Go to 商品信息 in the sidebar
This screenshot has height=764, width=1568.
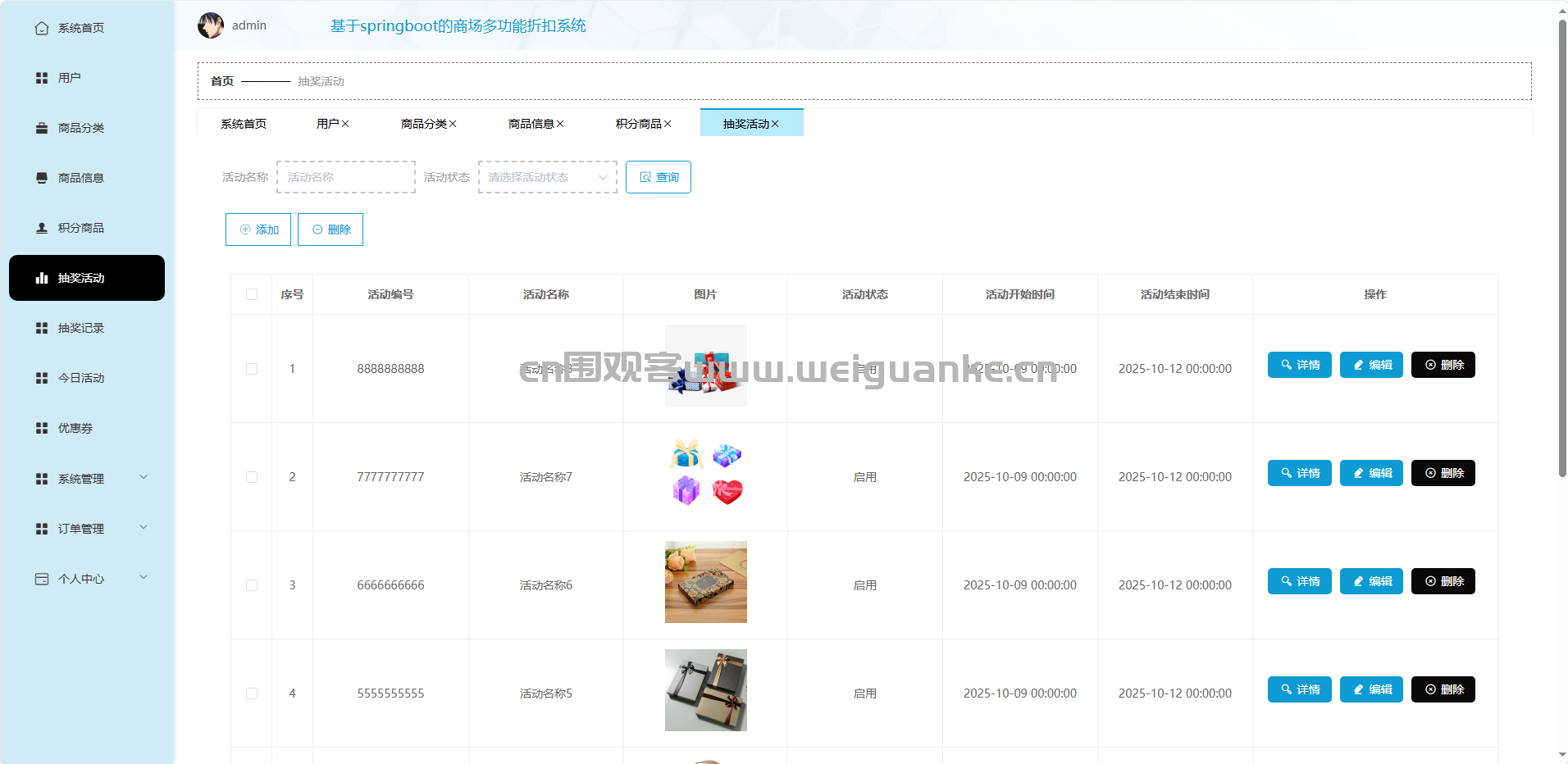click(80, 178)
